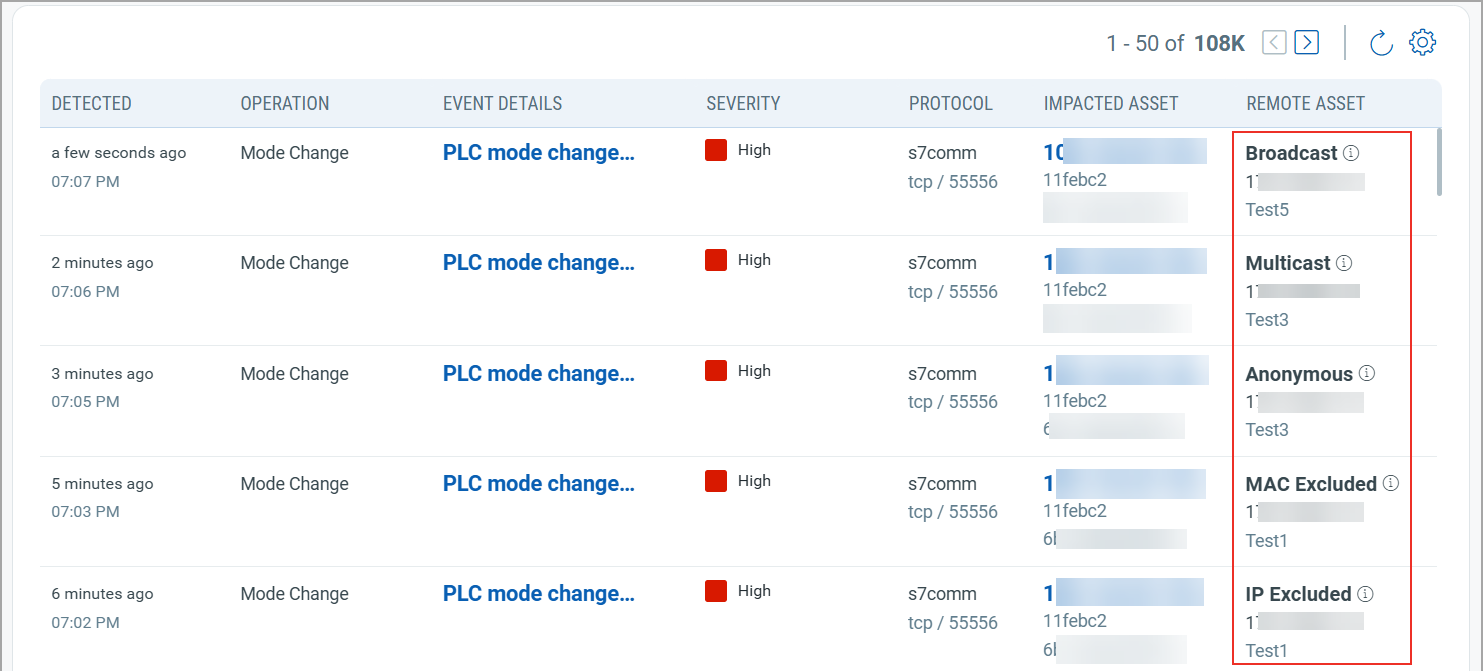Open the first PLC mode change event link

pyautogui.click(x=538, y=153)
